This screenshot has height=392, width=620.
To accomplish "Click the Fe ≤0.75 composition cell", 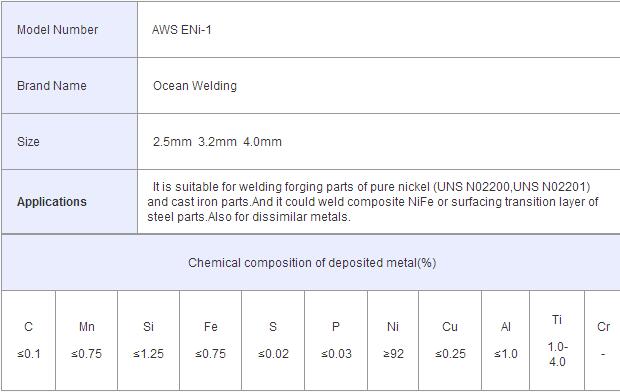I will (210, 341).
